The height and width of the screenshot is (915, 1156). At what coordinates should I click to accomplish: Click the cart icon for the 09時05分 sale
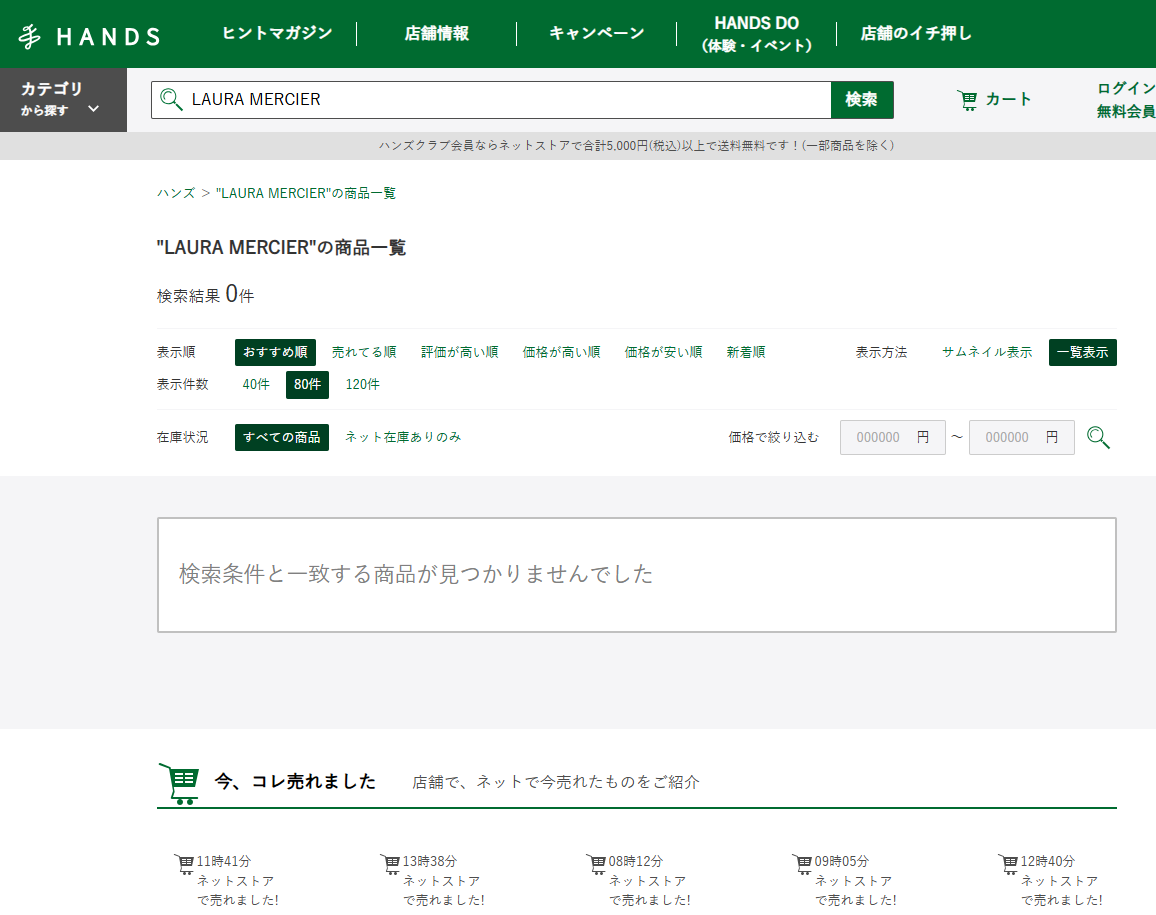click(x=802, y=863)
